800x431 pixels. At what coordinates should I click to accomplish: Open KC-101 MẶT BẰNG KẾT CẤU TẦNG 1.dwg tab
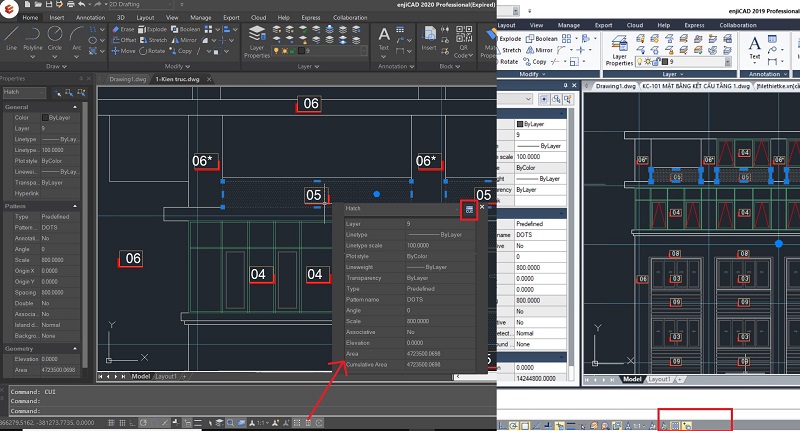696,86
